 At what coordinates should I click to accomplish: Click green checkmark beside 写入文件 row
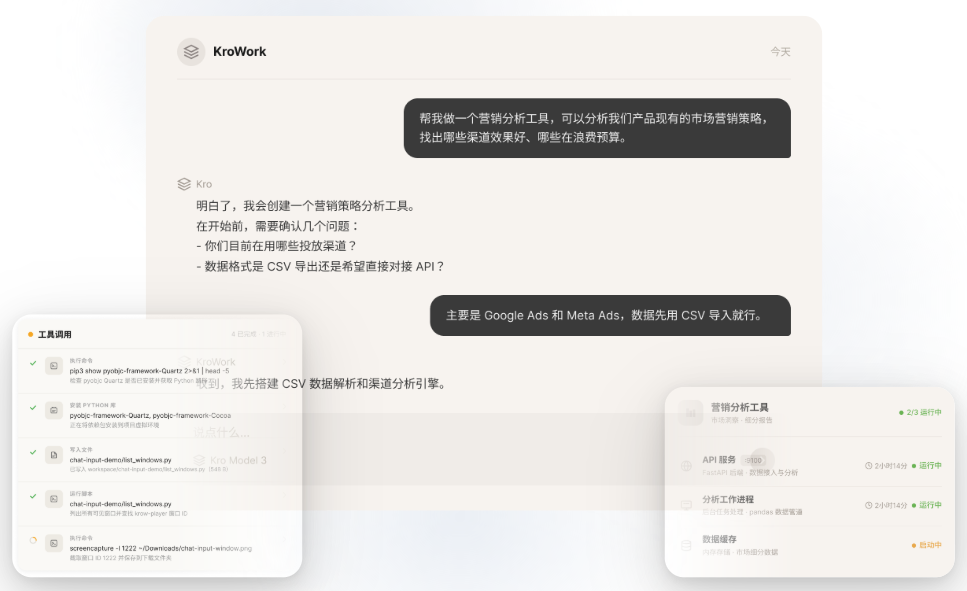click(33, 452)
